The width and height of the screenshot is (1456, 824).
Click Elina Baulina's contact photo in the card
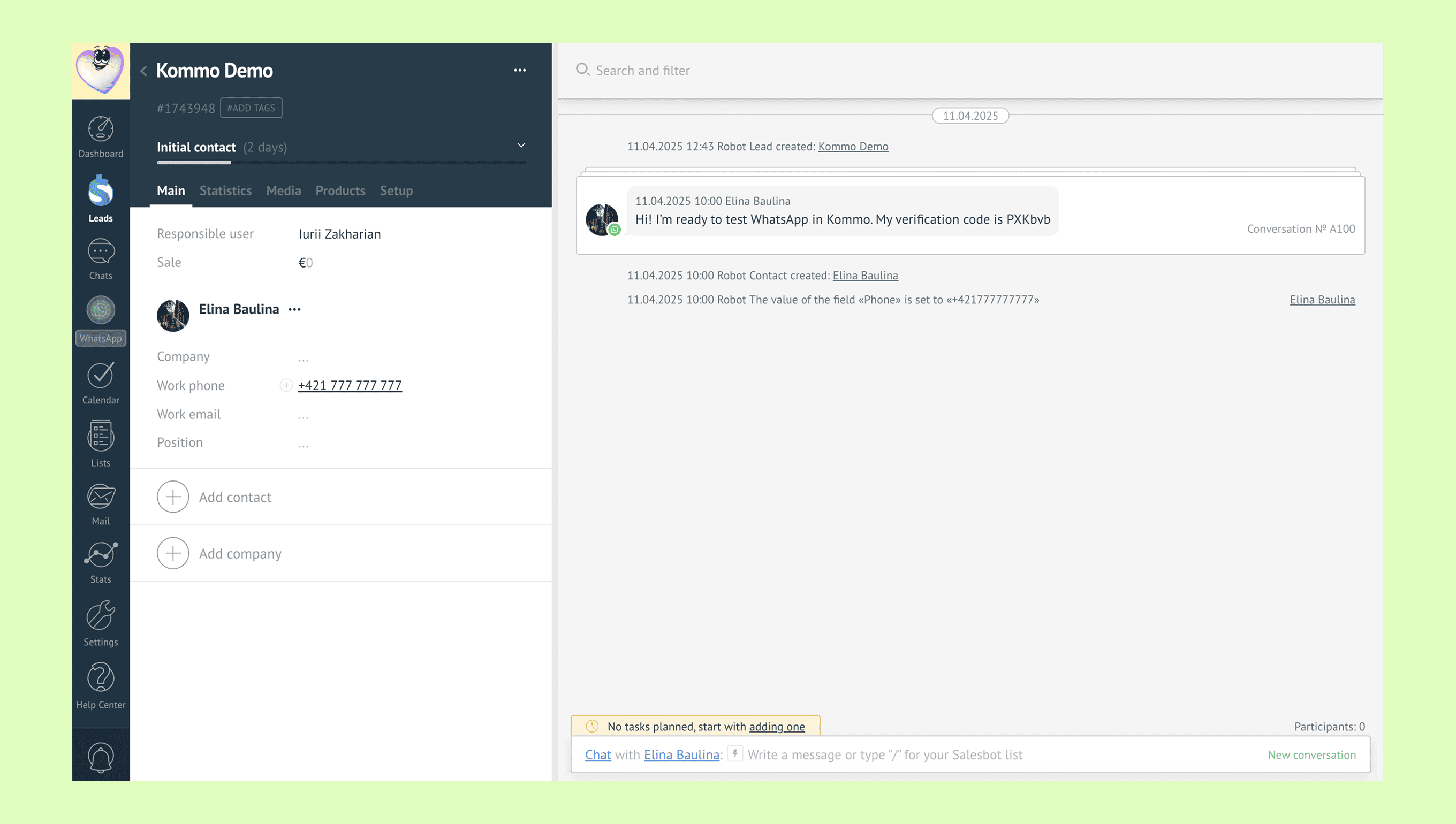click(173, 315)
